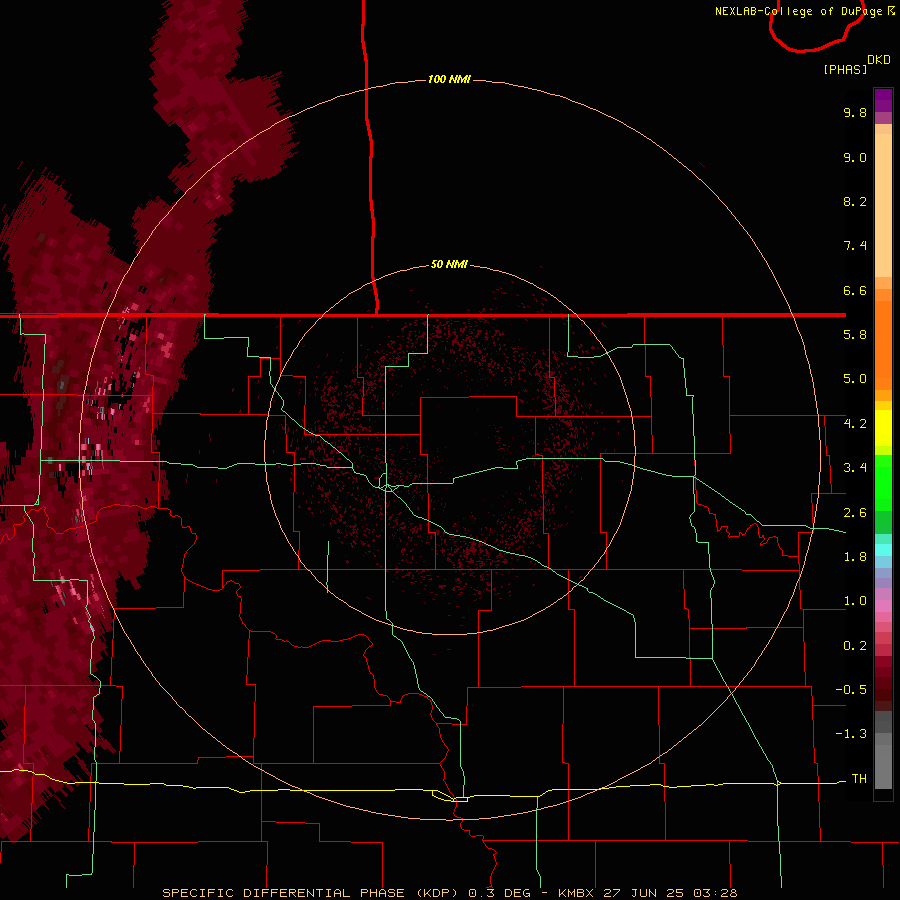Click the DKD label above color scale
The height and width of the screenshot is (900, 900).
(x=879, y=60)
